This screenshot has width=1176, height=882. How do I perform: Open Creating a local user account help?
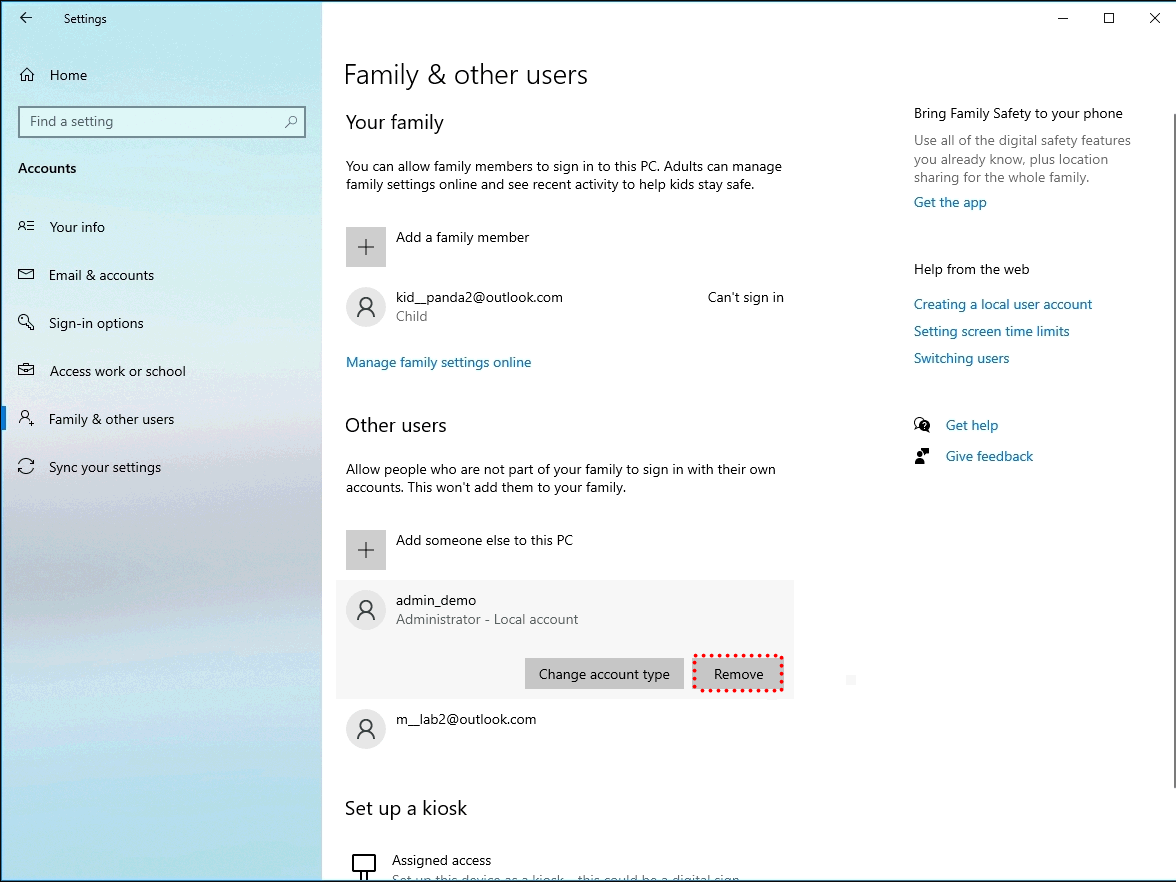click(1003, 304)
